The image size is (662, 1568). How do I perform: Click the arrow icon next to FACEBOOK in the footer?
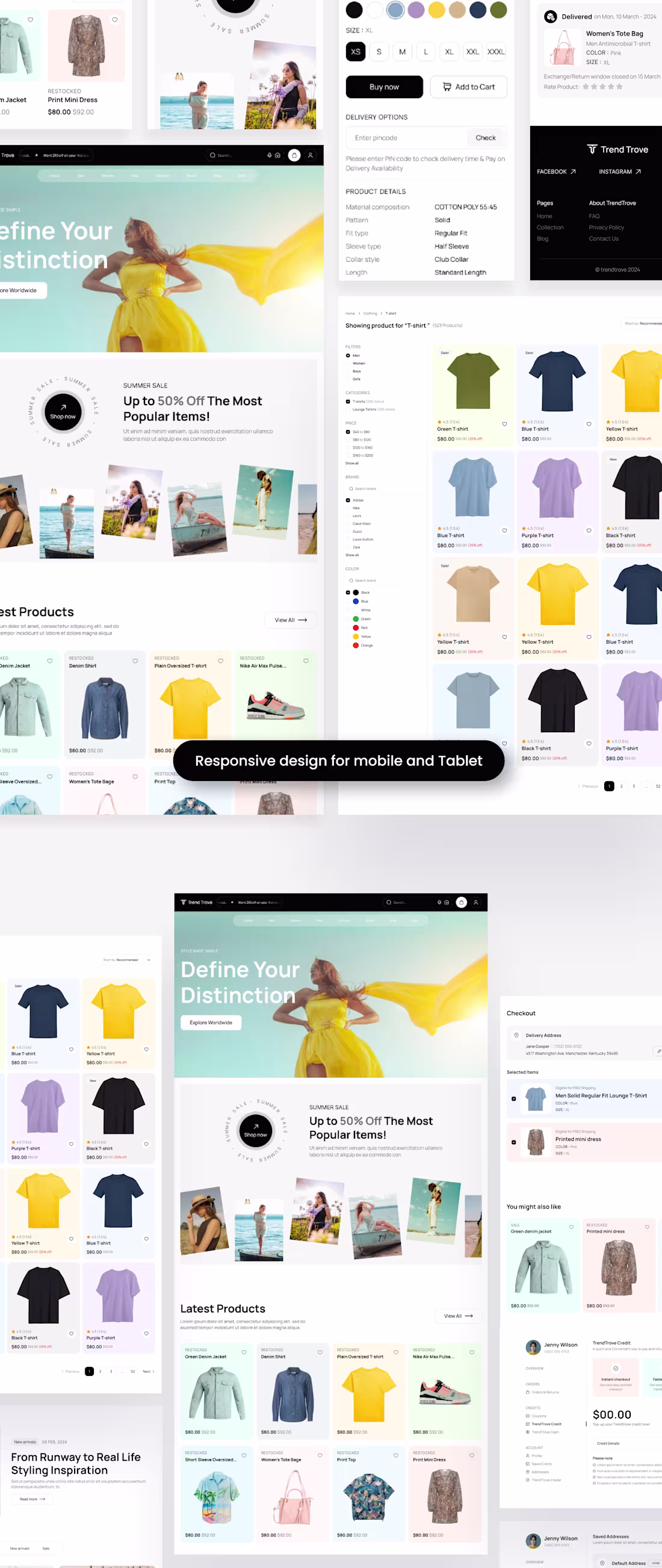572,172
